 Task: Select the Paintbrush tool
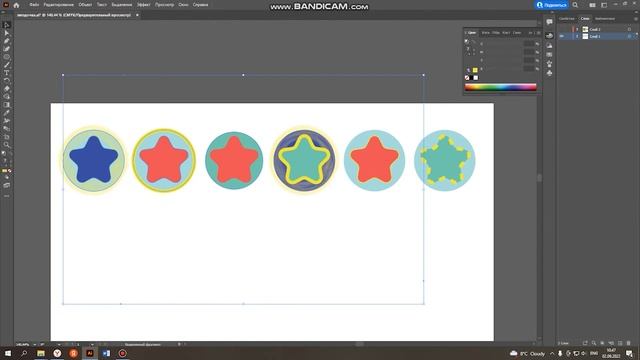pyautogui.click(x=7, y=65)
